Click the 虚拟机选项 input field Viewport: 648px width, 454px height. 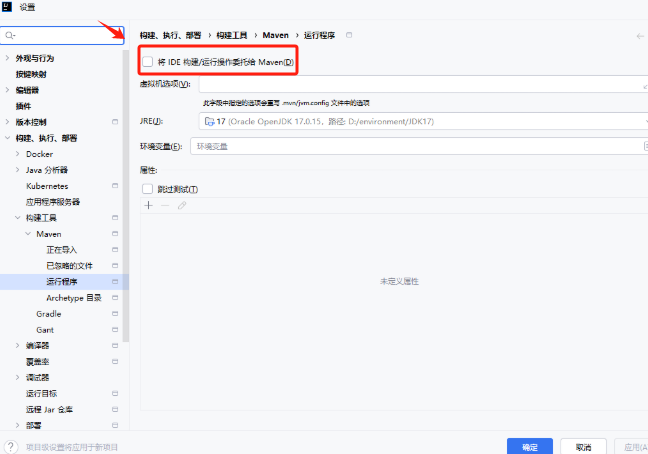423,84
